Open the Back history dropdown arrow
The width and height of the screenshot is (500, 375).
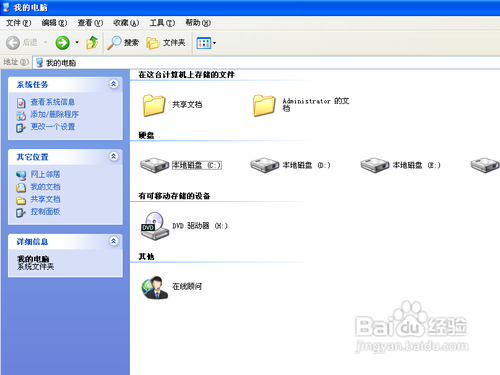[x=46, y=43]
